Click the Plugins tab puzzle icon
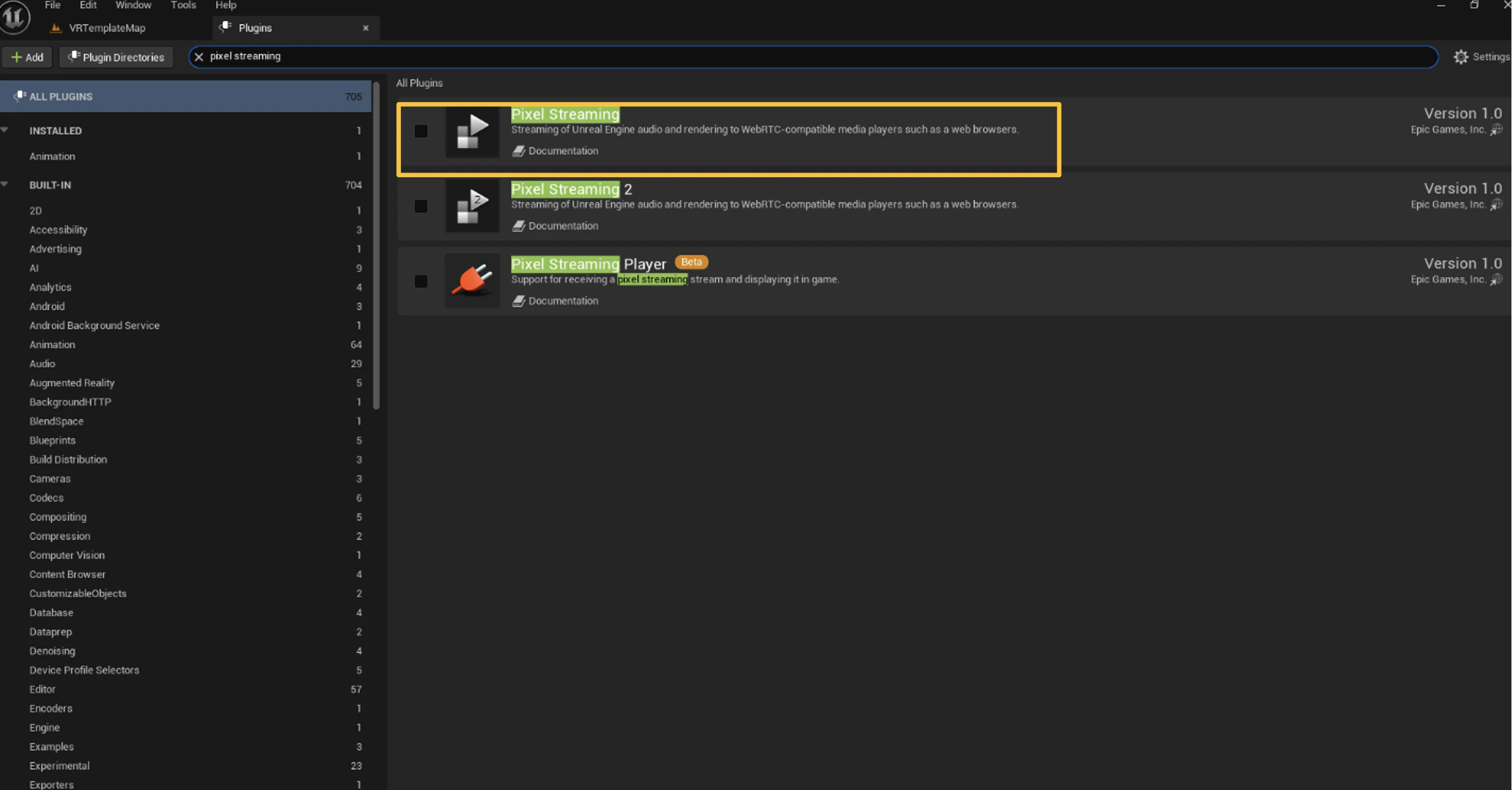The height and width of the screenshot is (790, 1512). click(x=225, y=27)
